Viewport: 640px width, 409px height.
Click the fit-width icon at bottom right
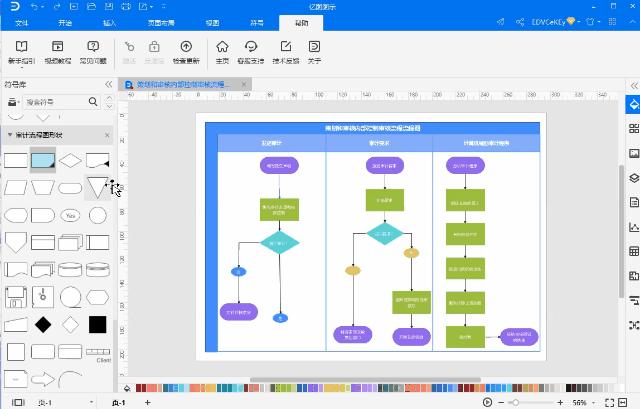(623, 402)
